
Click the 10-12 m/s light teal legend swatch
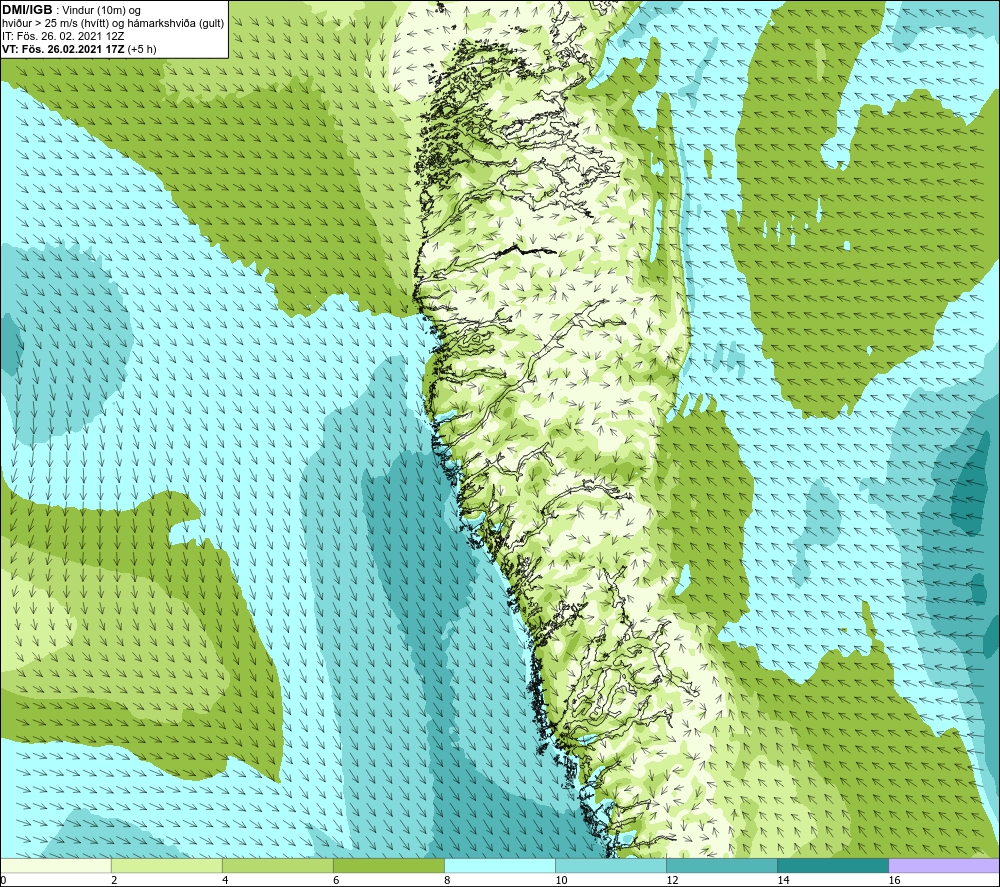click(x=610, y=865)
